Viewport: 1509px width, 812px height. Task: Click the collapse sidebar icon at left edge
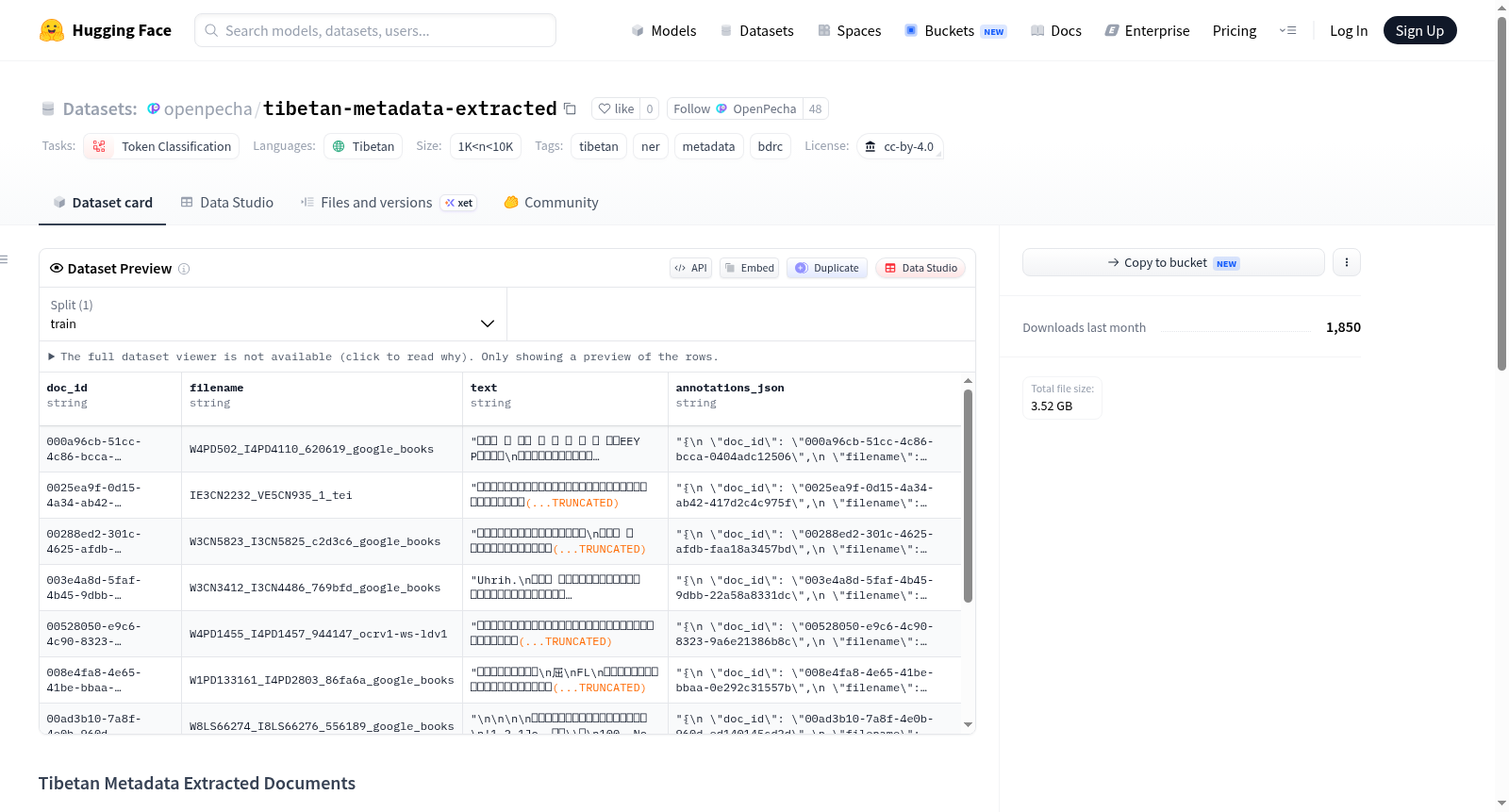click(x=4, y=259)
